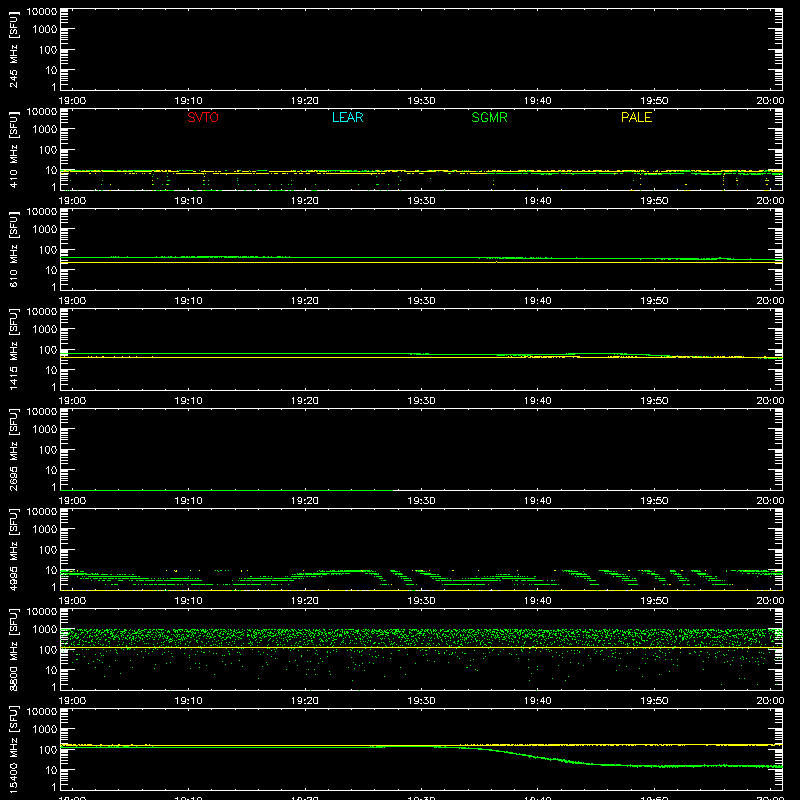Image resolution: width=800 pixels, height=800 pixels.
Task: Select the 1415 MHz [SFU] axis title
Action: tap(14, 349)
